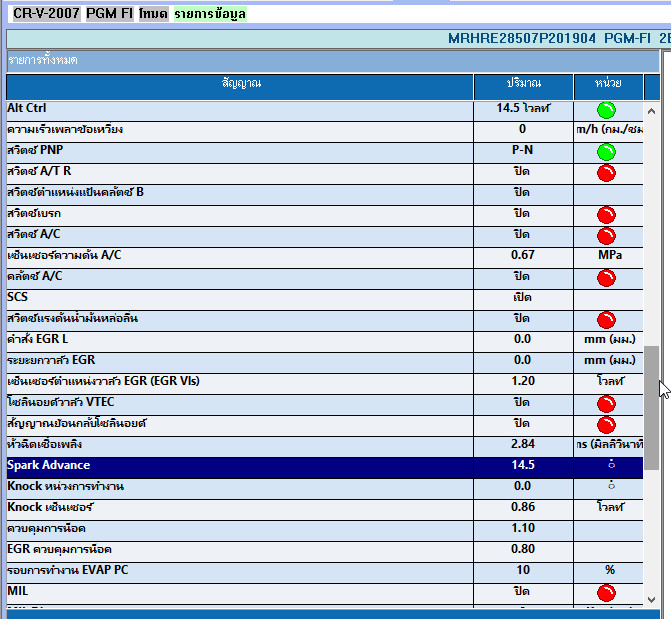Click the scroll up arrow of the data list

coord(651,111)
